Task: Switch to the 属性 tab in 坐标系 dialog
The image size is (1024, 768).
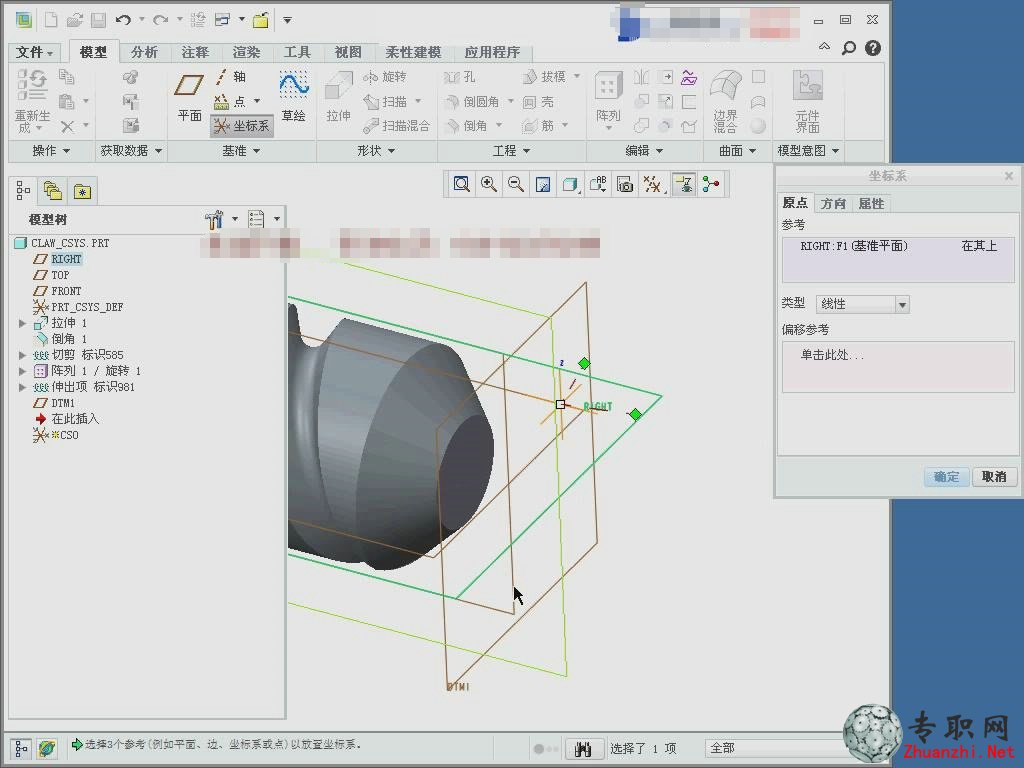Action: coord(871,204)
